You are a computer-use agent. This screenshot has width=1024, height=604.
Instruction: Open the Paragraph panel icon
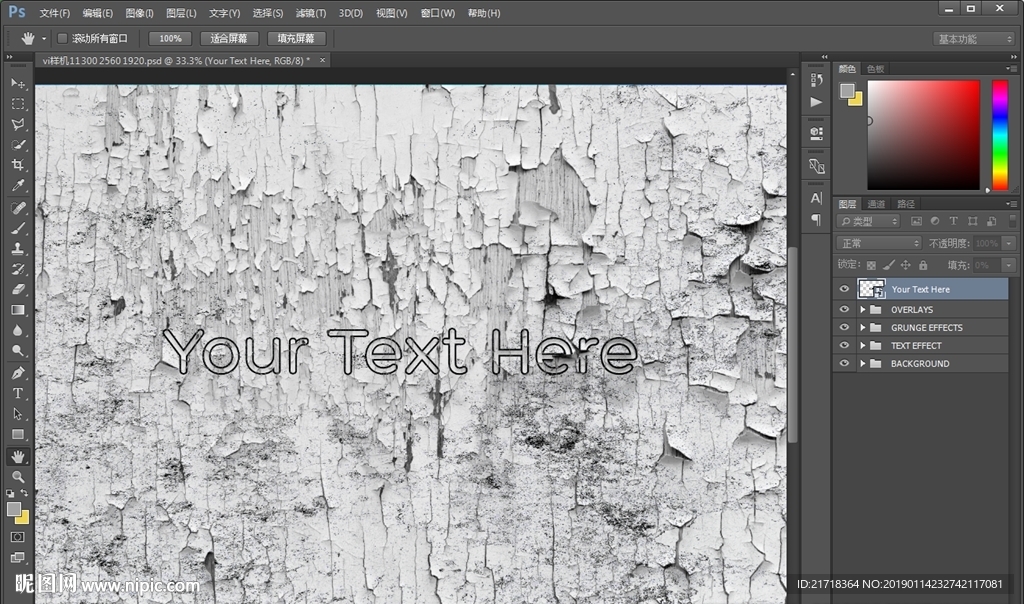coord(816,219)
